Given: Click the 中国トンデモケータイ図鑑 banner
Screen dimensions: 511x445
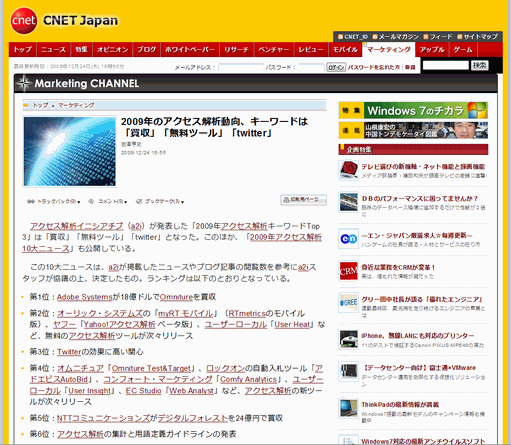Looking at the screenshot, I should (x=413, y=130).
